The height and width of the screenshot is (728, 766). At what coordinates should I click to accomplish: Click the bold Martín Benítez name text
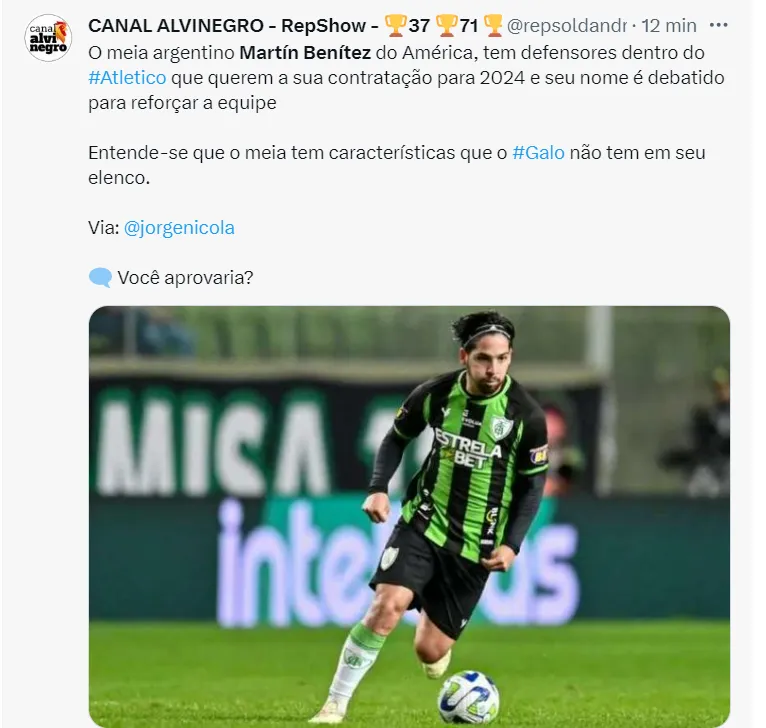305,53
